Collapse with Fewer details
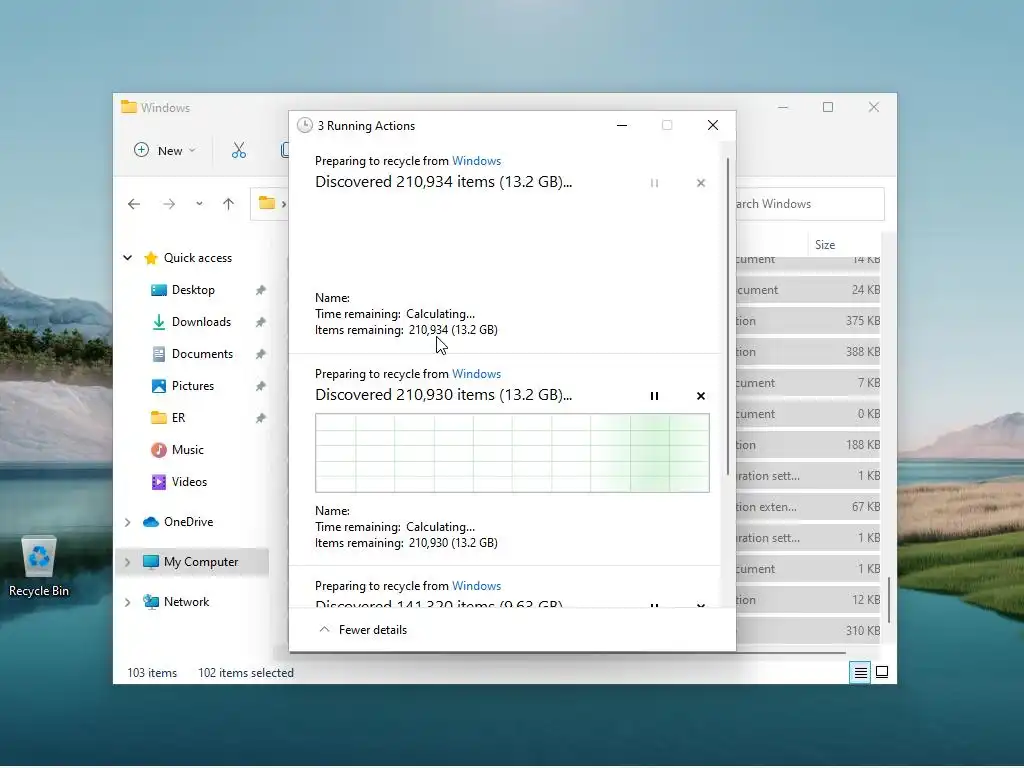This screenshot has width=1024, height=768. point(363,630)
